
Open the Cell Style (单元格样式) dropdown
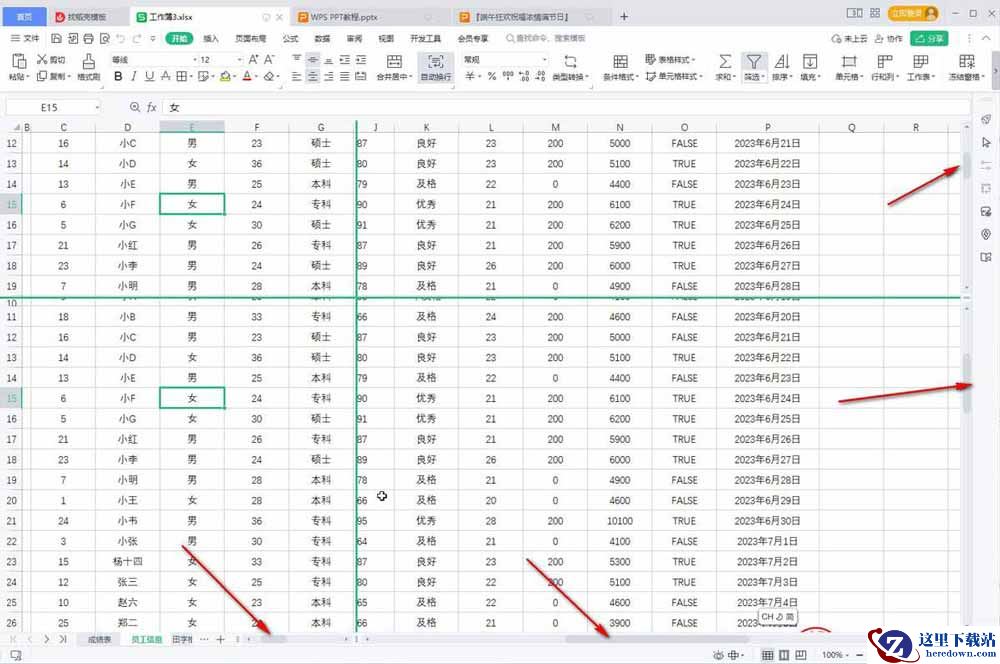[x=673, y=77]
